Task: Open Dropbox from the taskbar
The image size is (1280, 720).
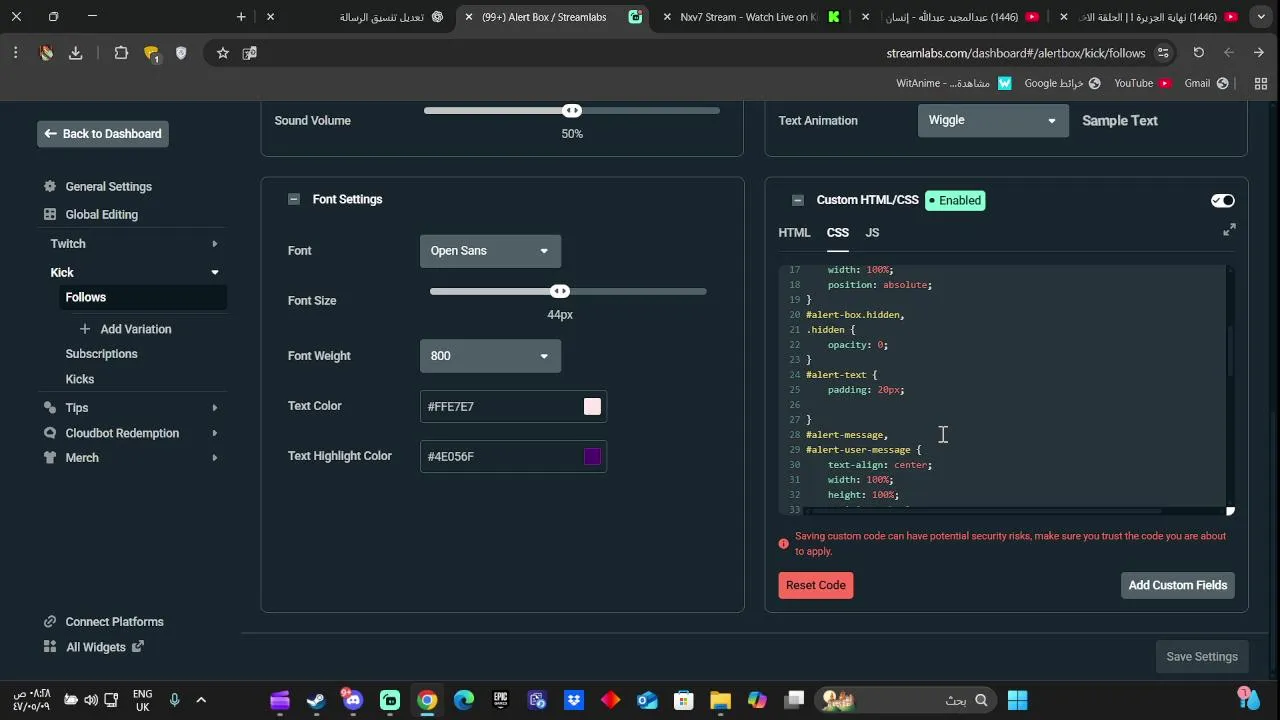Action: click(x=574, y=700)
